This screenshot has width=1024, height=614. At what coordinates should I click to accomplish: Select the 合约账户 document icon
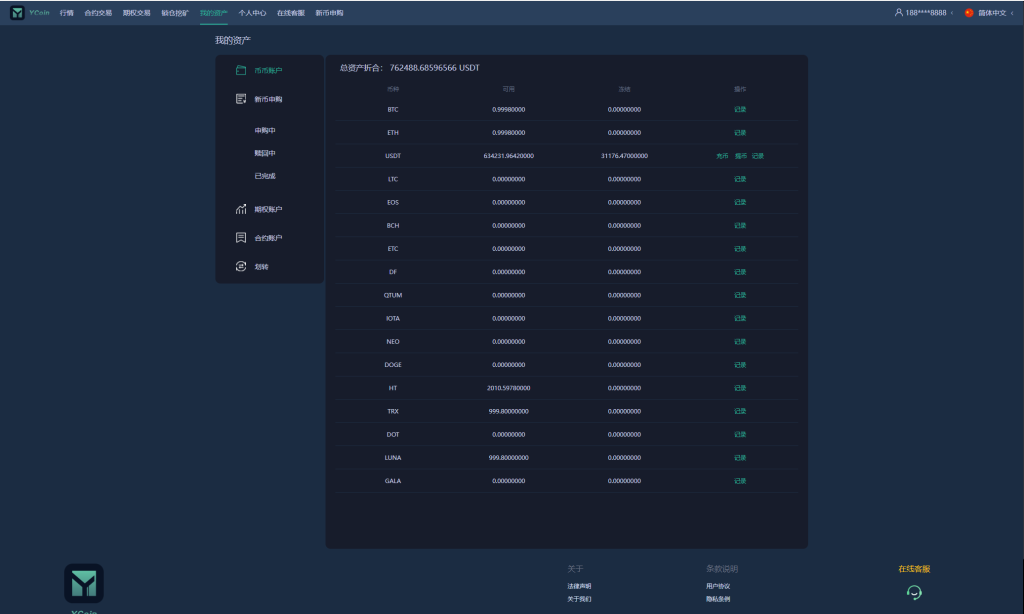tap(241, 238)
